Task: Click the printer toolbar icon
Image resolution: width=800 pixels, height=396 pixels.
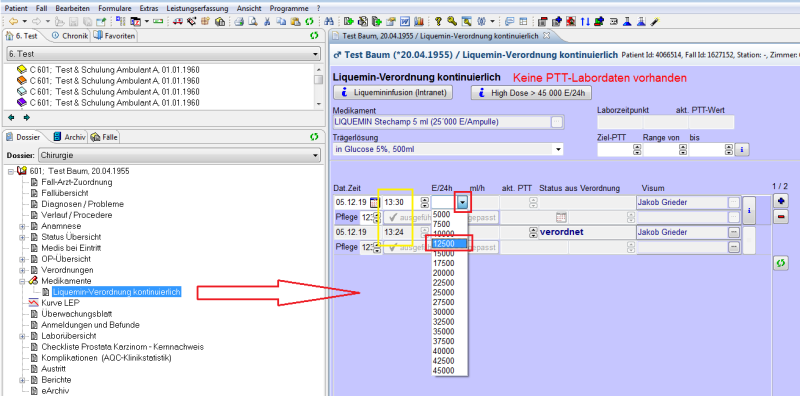Action: point(239,21)
